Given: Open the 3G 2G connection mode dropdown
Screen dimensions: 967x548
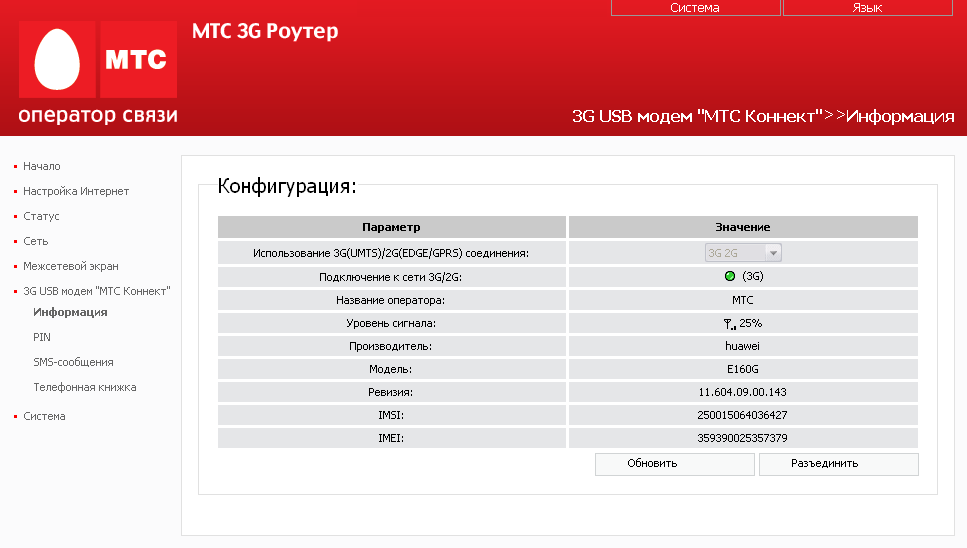Looking at the screenshot, I should pos(743,253).
